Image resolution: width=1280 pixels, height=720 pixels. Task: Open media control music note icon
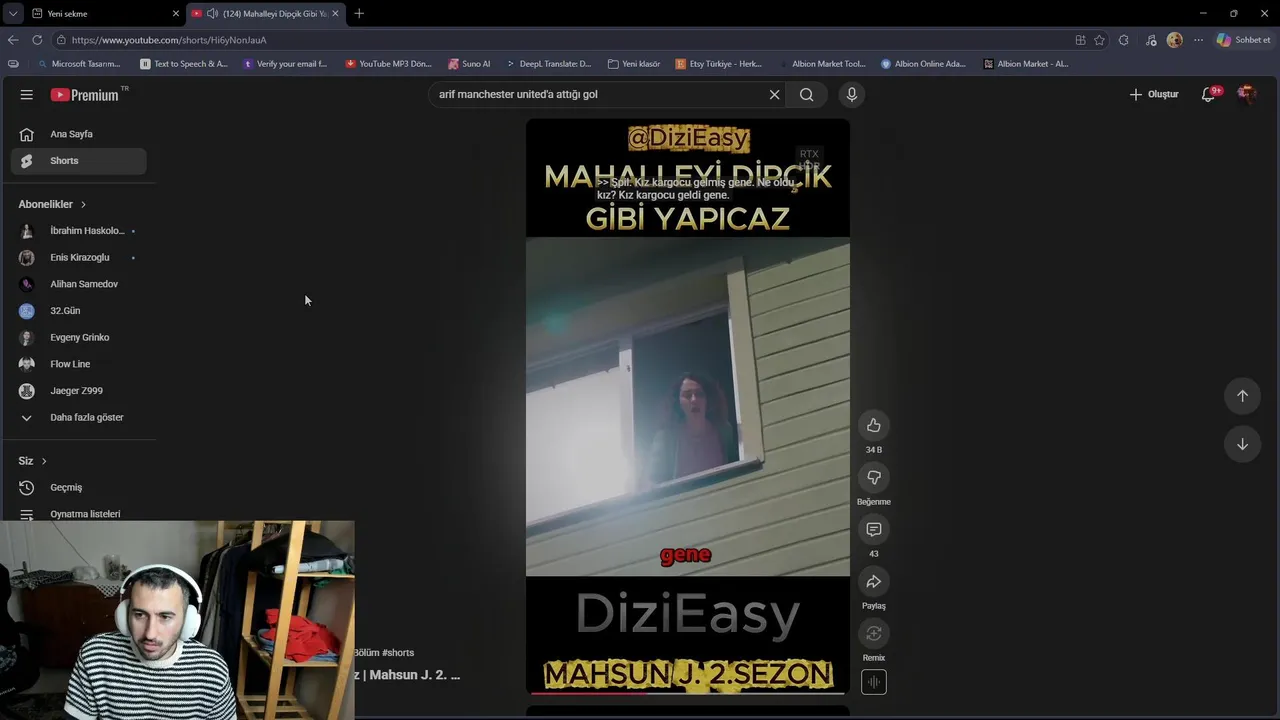tap(1151, 40)
